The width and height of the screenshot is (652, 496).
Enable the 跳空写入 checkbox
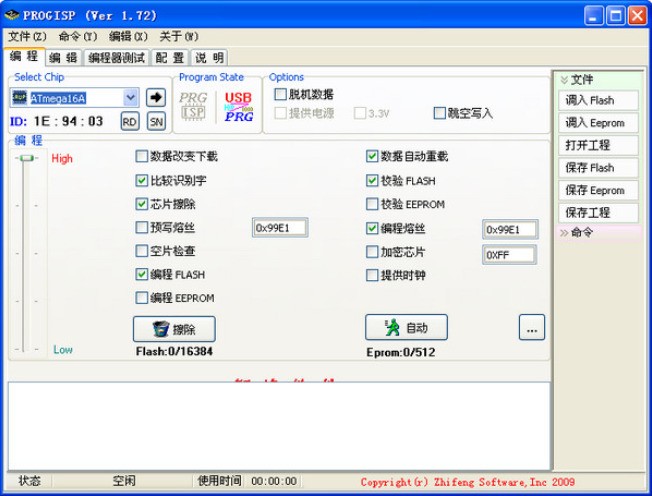click(x=439, y=113)
